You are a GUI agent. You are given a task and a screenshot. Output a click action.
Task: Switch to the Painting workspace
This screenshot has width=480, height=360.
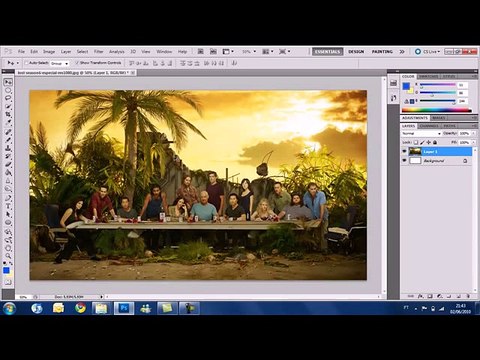[x=382, y=52]
